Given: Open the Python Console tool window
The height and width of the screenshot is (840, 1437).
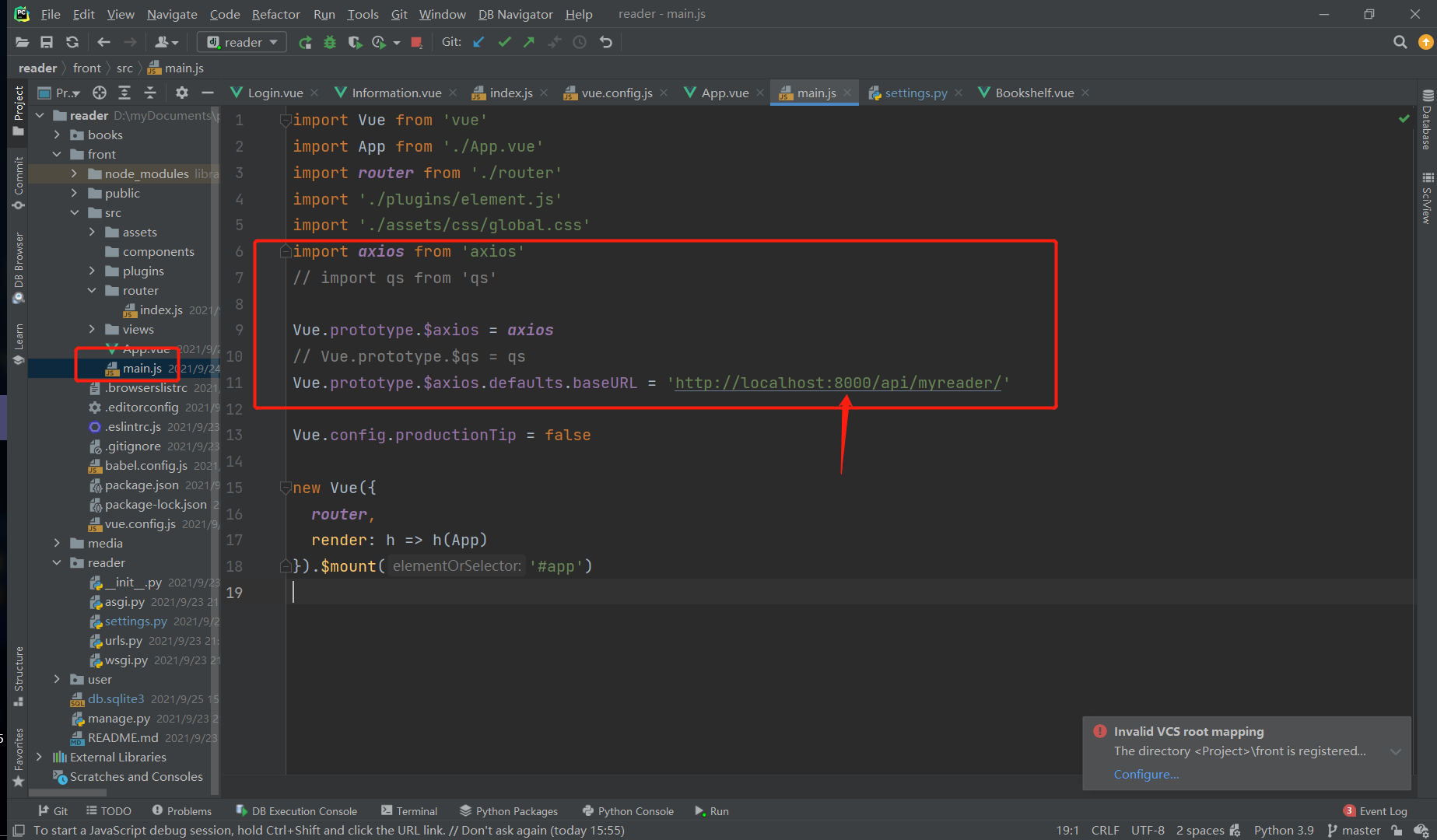Looking at the screenshot, I should 627,811.
